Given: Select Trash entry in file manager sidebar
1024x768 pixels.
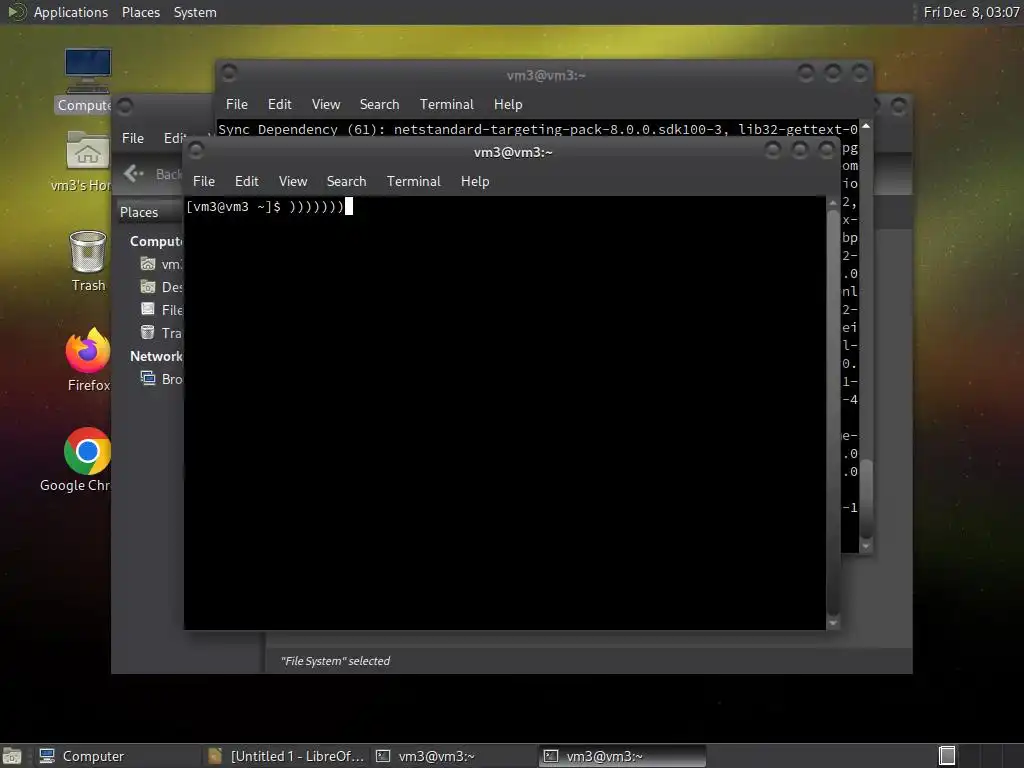Looking at the screenshot, I should coord(161,333).
